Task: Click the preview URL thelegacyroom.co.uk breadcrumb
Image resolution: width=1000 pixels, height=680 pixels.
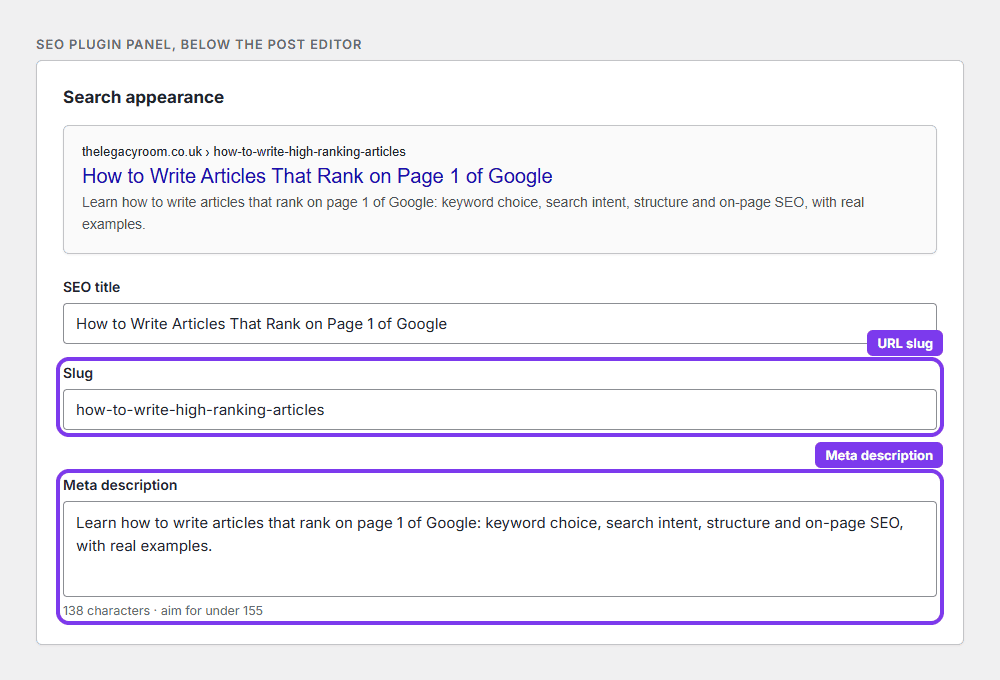Action: point(244,152)
